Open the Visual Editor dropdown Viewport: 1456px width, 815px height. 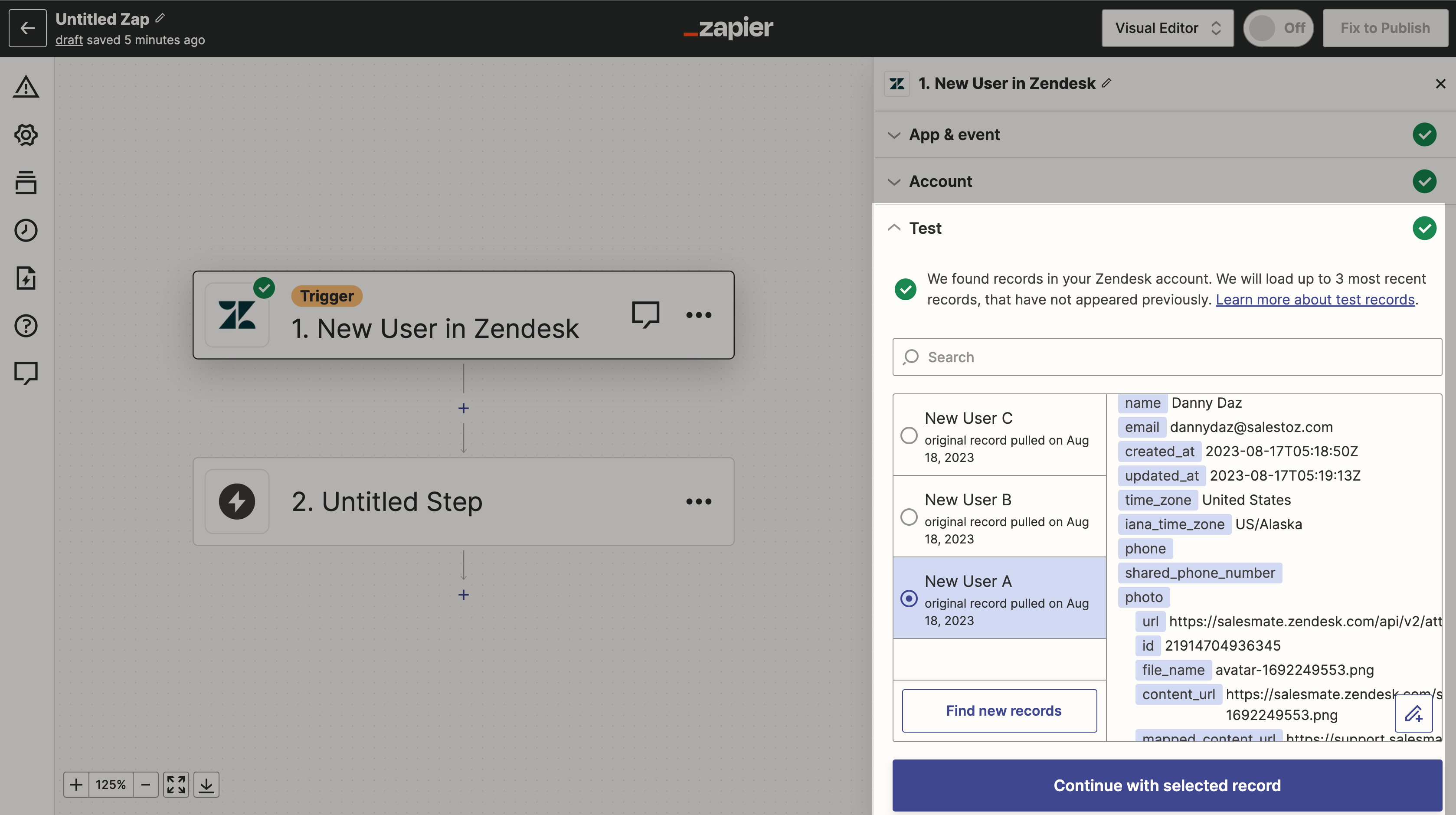[x=1167, y=28]
